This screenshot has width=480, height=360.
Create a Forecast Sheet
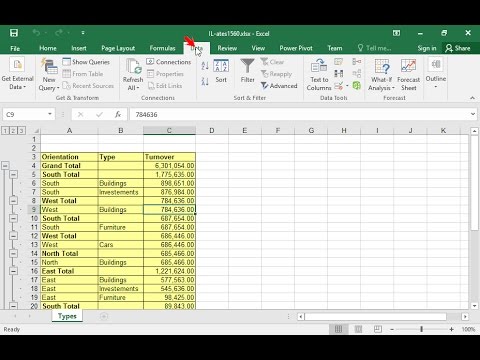[x=408, y=74]
